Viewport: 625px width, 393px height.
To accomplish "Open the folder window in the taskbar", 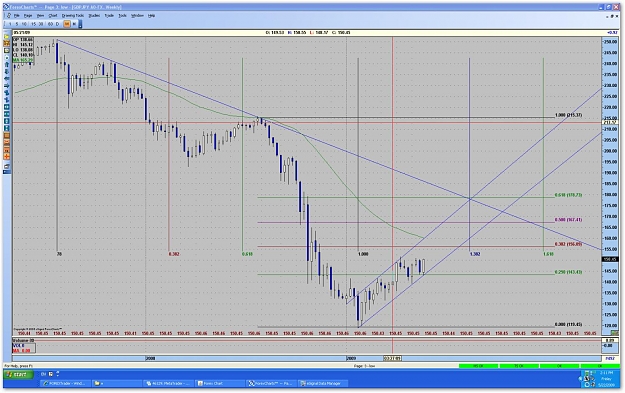I will pos(116,383).
